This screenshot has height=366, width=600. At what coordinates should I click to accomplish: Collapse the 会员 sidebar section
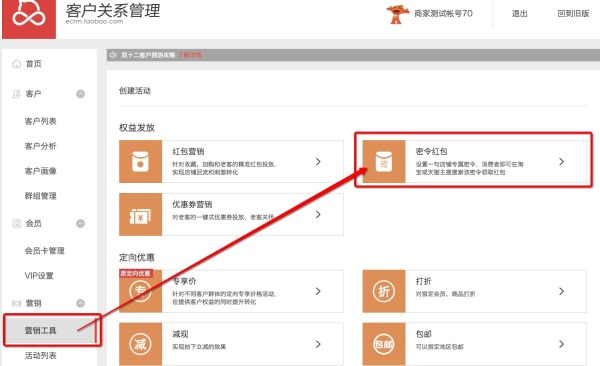[x=80, y=224]
